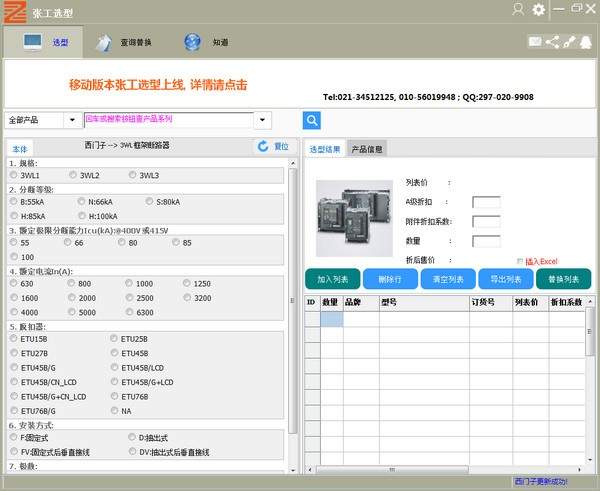Click the link chain icon
600x491 pixels.
[570, 42]
